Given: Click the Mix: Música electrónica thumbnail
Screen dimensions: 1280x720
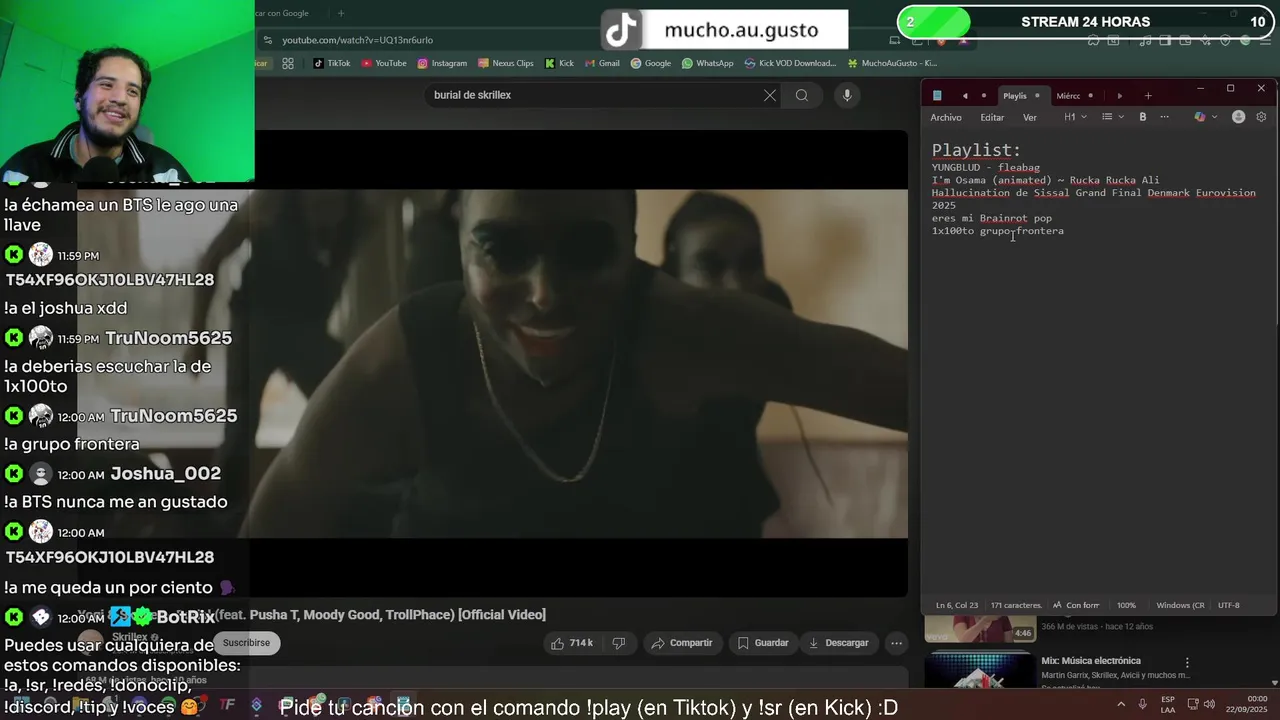Looking at the screenshot, I should tap(980, 670).
